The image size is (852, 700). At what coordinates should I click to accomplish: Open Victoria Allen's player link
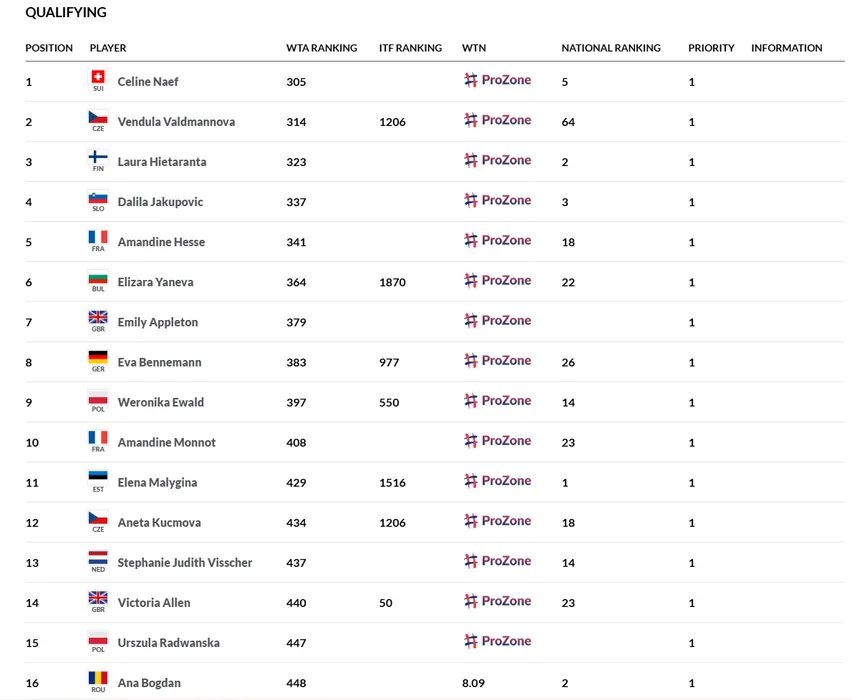(x=153, y=602)
